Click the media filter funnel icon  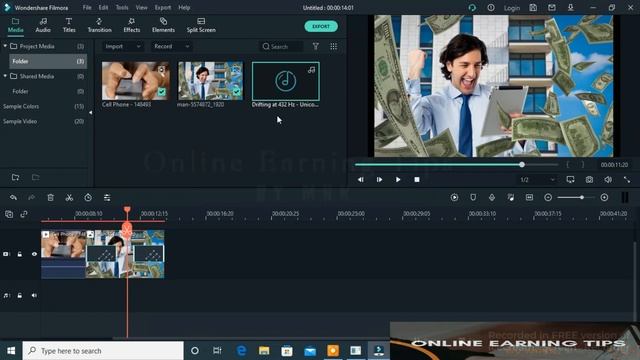[x=316, y=47]
